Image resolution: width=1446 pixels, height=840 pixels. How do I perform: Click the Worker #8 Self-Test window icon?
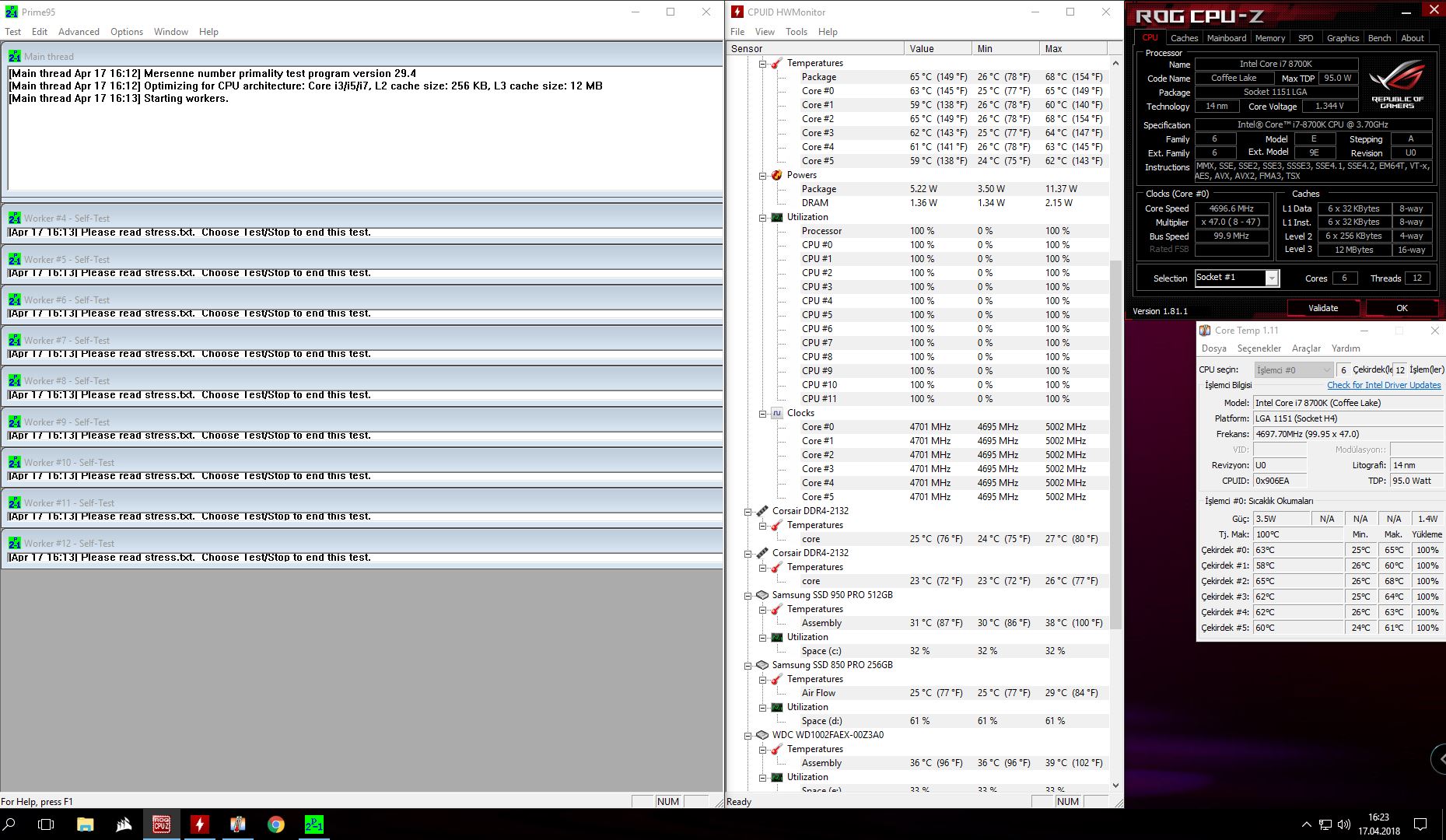15,380
